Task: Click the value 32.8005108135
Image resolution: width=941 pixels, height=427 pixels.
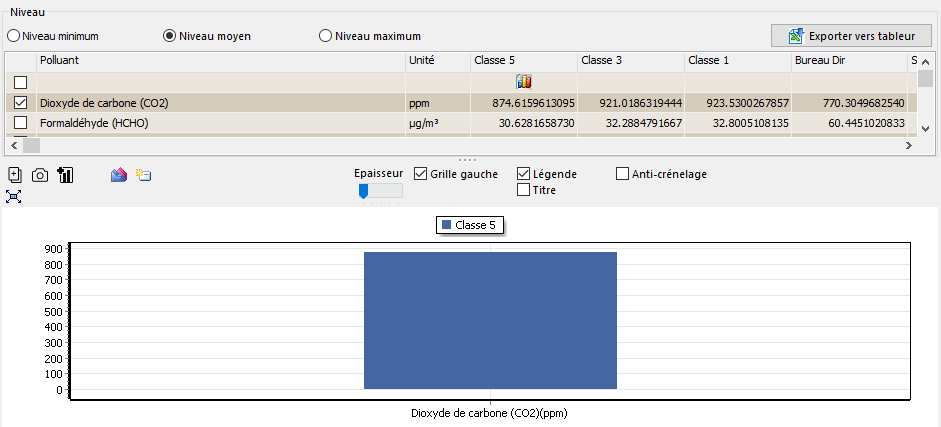Action: (750, 124)
